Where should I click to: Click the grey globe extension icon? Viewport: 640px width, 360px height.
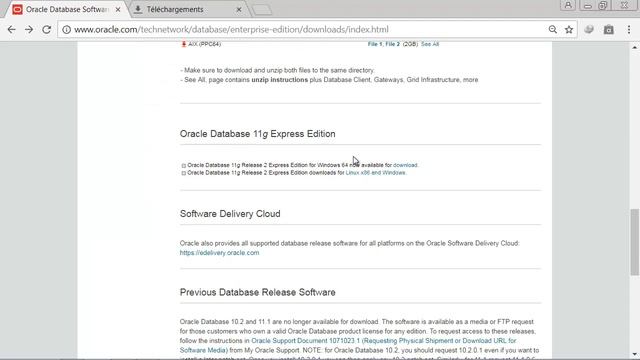589,29
